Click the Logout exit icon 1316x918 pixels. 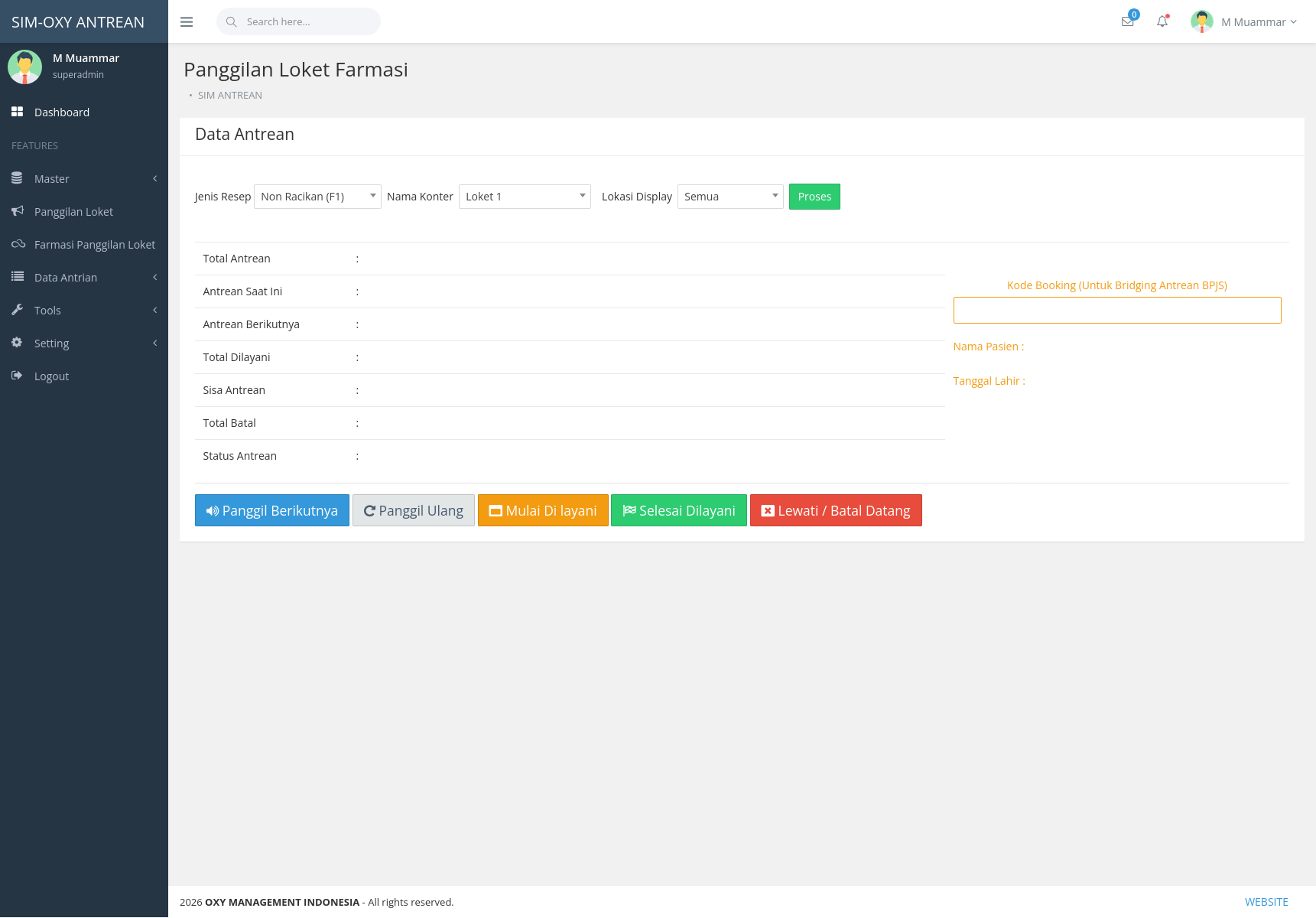[x=17, y=376]
